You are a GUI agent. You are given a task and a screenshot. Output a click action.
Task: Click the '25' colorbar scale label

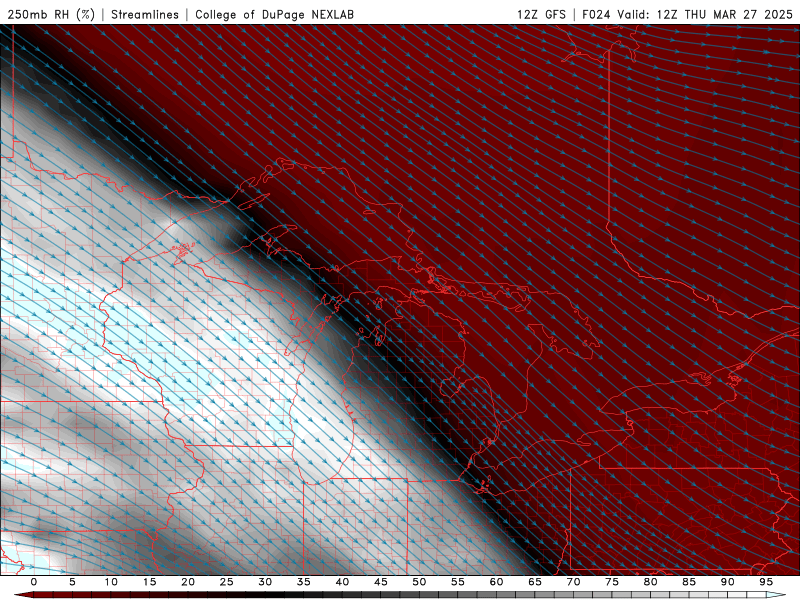[x=227, y=582]
